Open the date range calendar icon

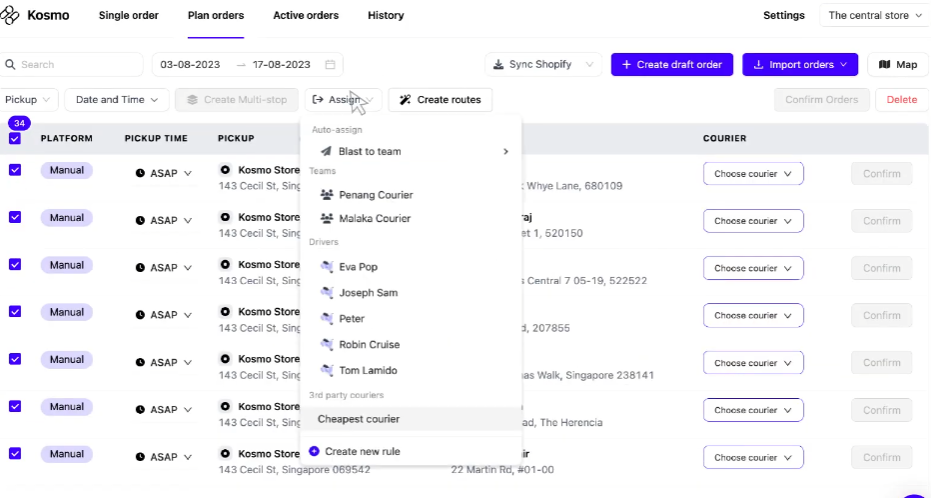pos(330,65)
